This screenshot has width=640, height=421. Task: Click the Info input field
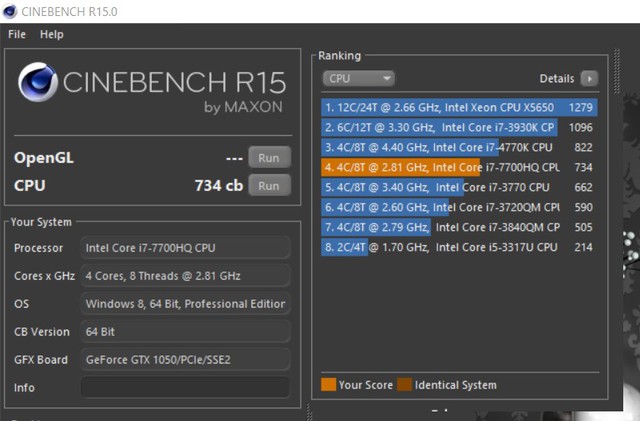pos(186,388)
